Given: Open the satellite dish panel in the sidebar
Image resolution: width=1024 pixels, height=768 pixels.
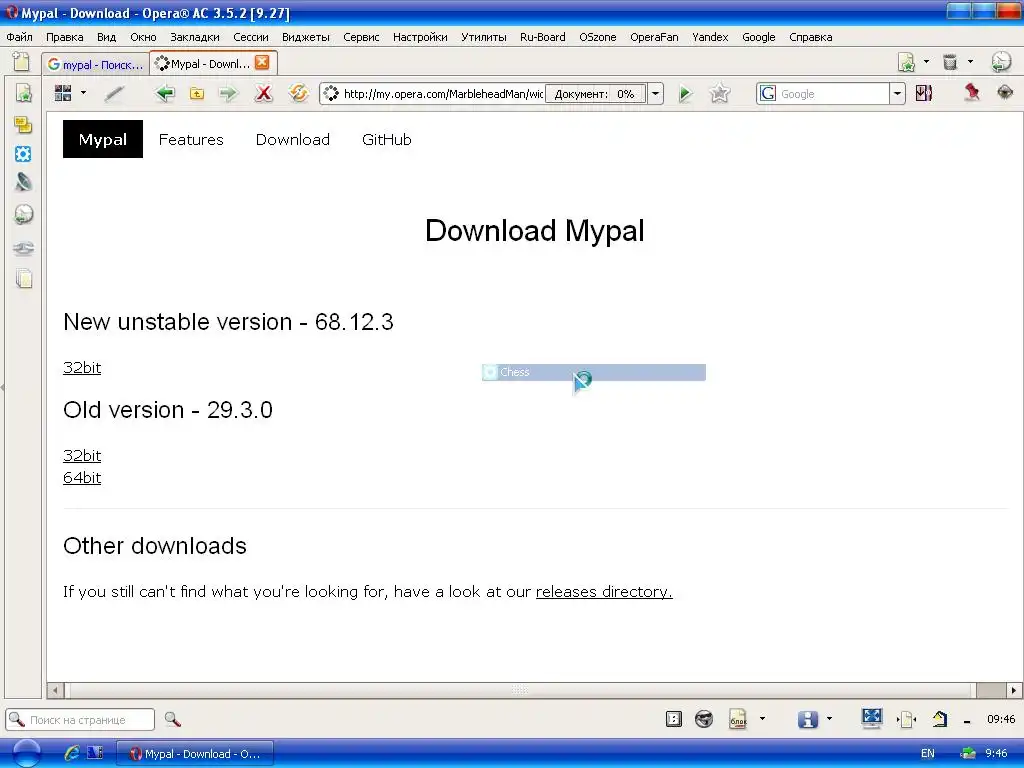Looking at the screenshot, I should coord(24,182).
